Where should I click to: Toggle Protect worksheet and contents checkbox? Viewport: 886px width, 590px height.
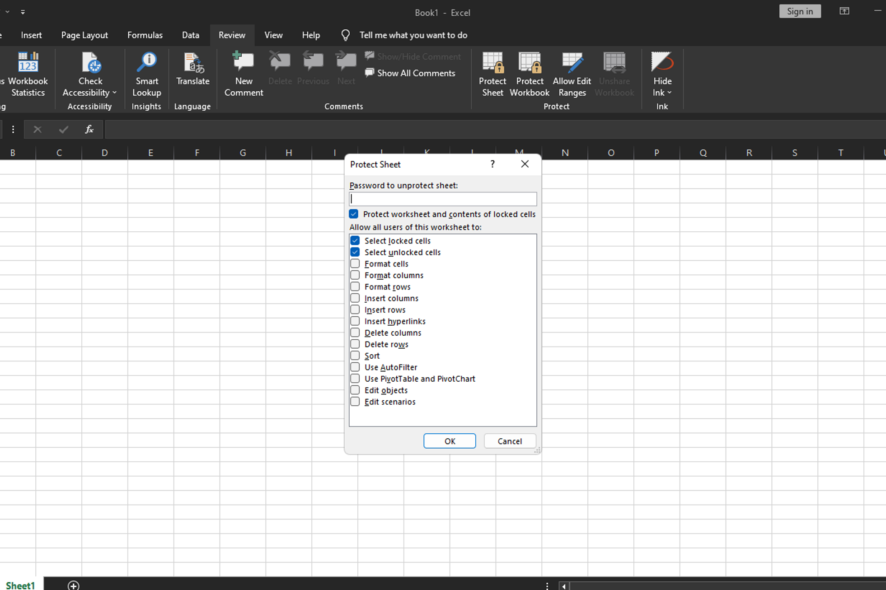354,214
